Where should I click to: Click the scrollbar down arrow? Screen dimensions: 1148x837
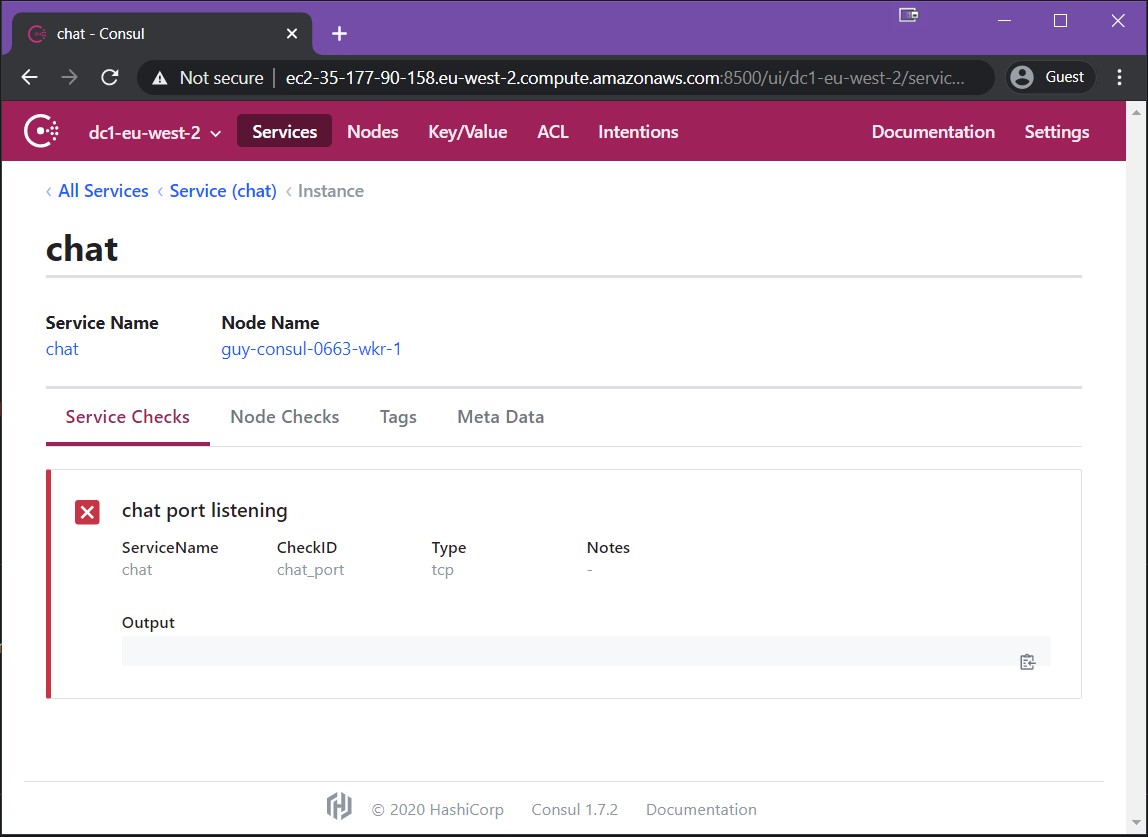1136,824
